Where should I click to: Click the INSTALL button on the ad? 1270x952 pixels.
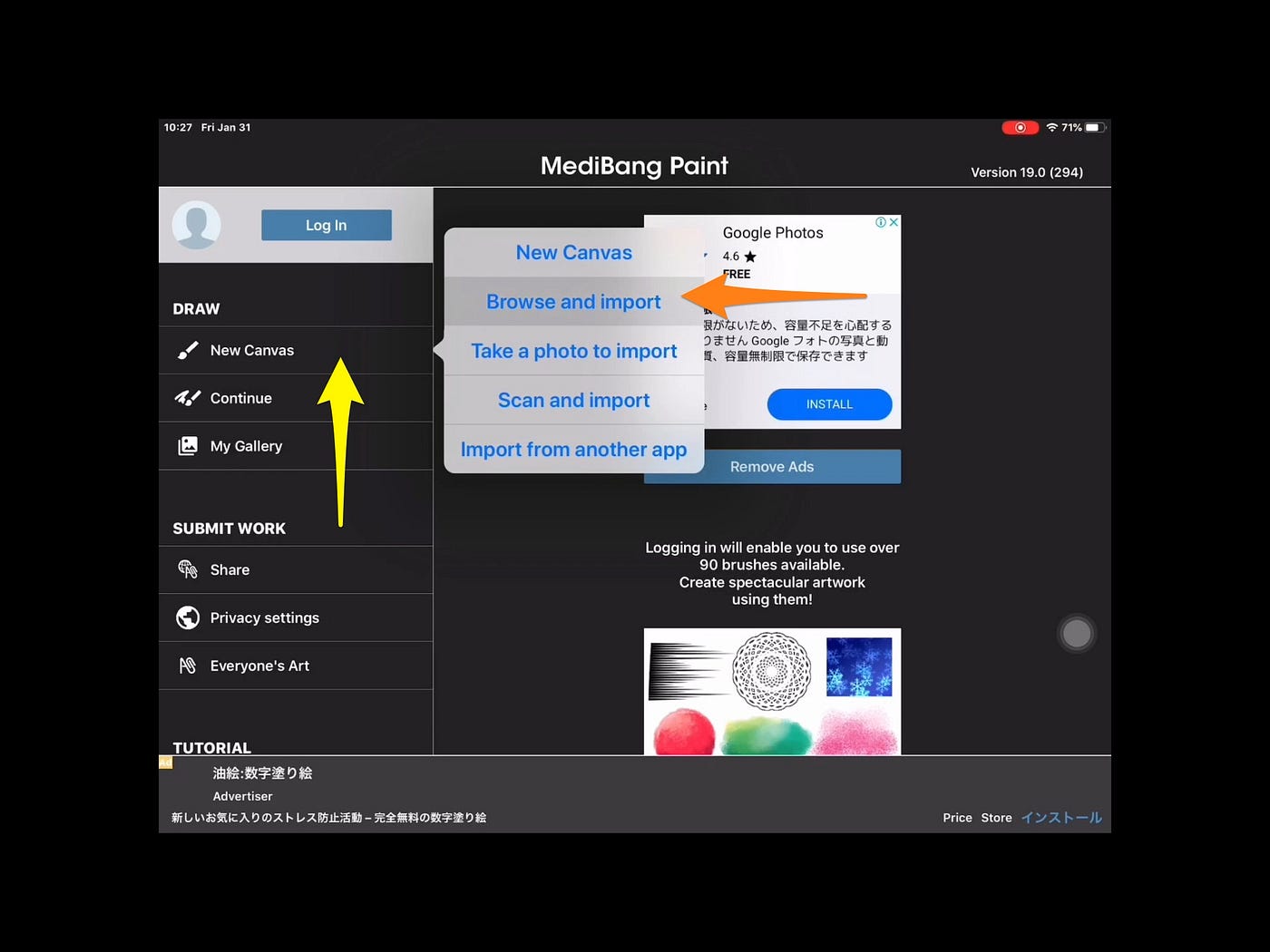pyautogui.click(x=829, y=404)
